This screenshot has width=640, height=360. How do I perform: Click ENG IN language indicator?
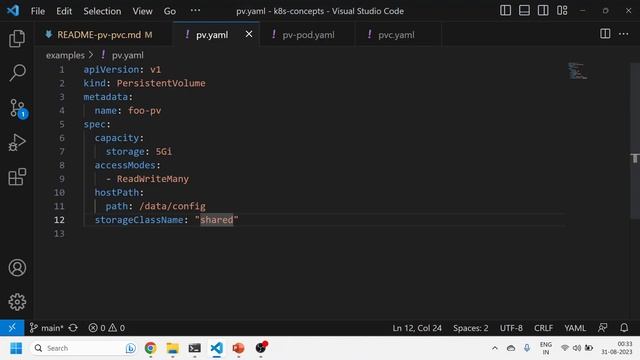pos(546,348)
